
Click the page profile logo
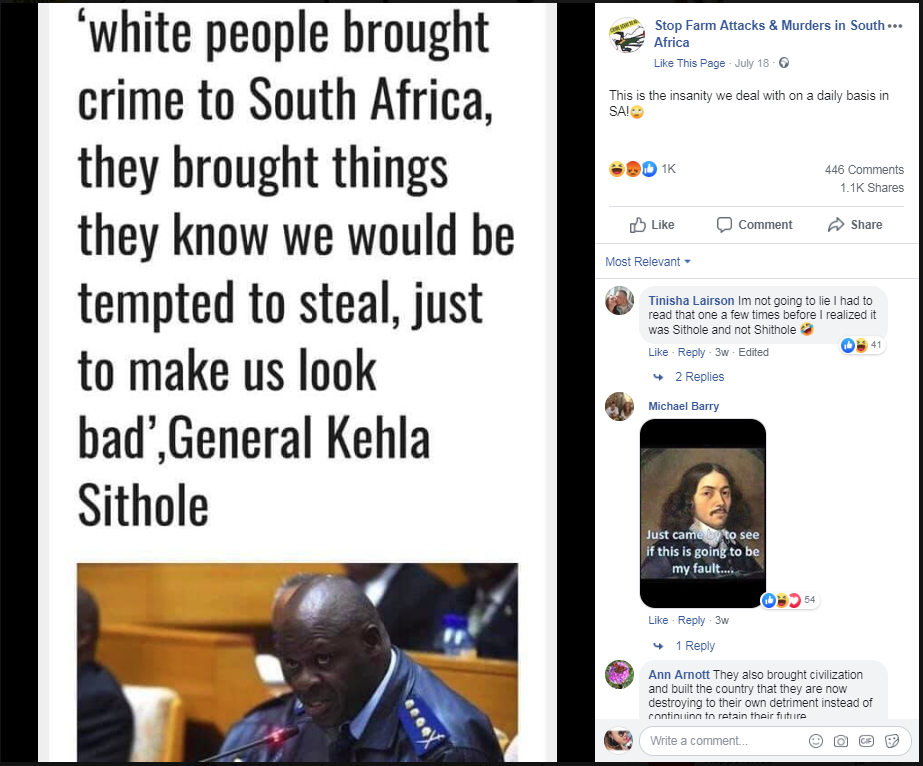coord(626,35)
